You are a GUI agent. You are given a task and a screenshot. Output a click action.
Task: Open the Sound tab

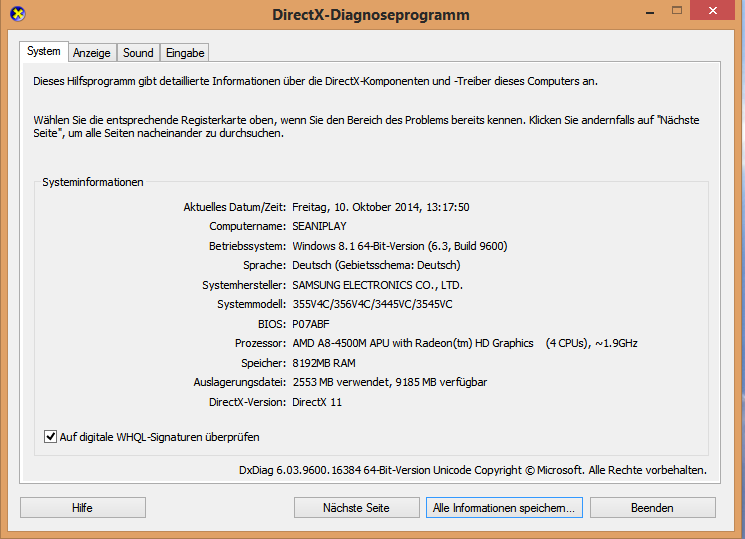138,53
